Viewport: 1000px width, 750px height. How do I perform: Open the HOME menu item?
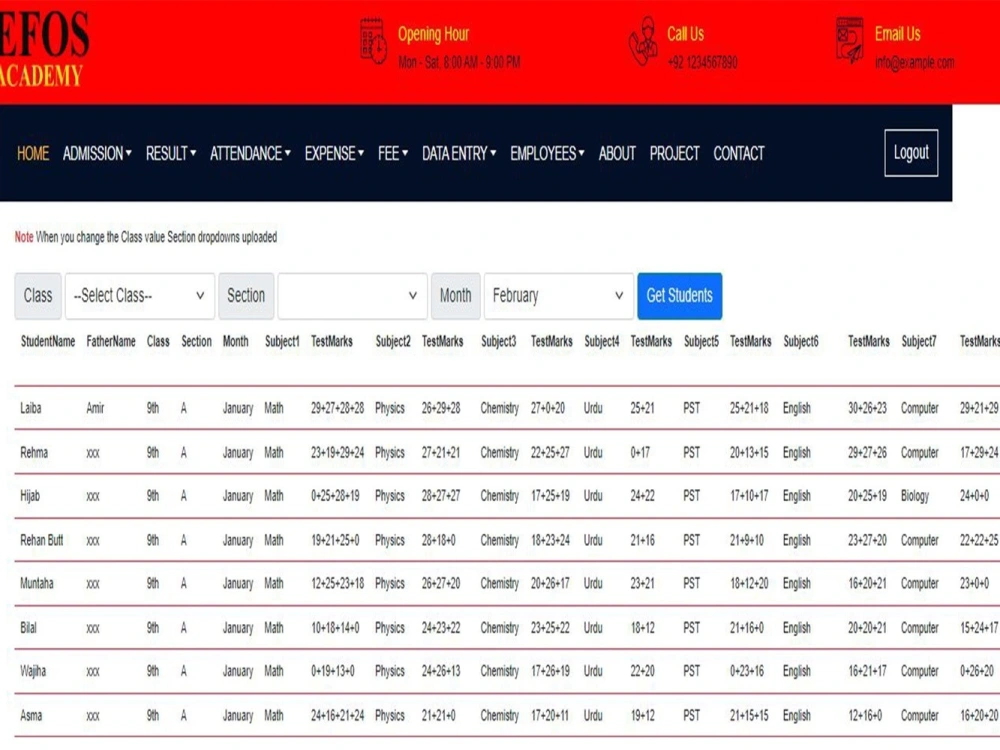33,154
